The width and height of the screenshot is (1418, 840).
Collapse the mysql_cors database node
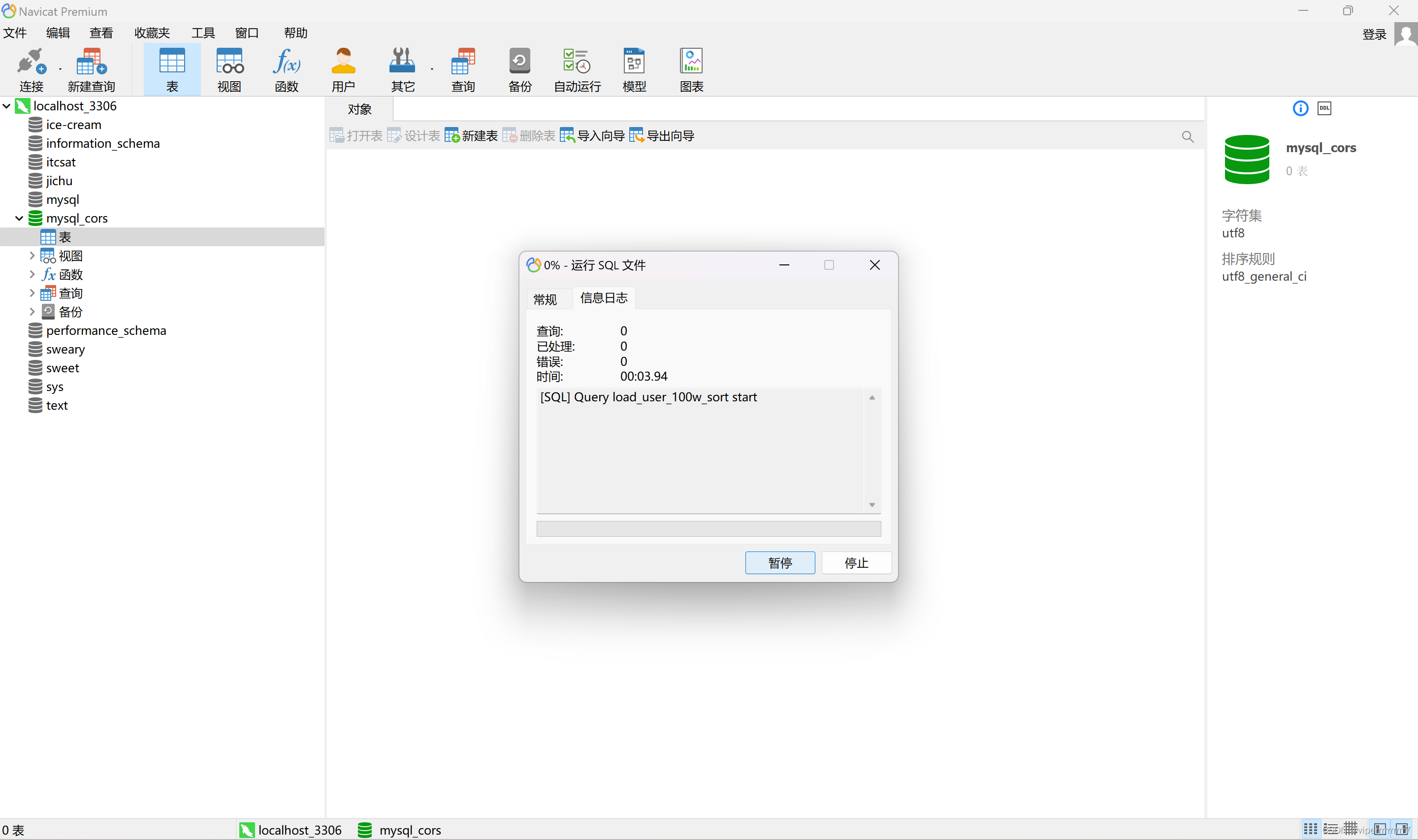click(x=19, y=219)
